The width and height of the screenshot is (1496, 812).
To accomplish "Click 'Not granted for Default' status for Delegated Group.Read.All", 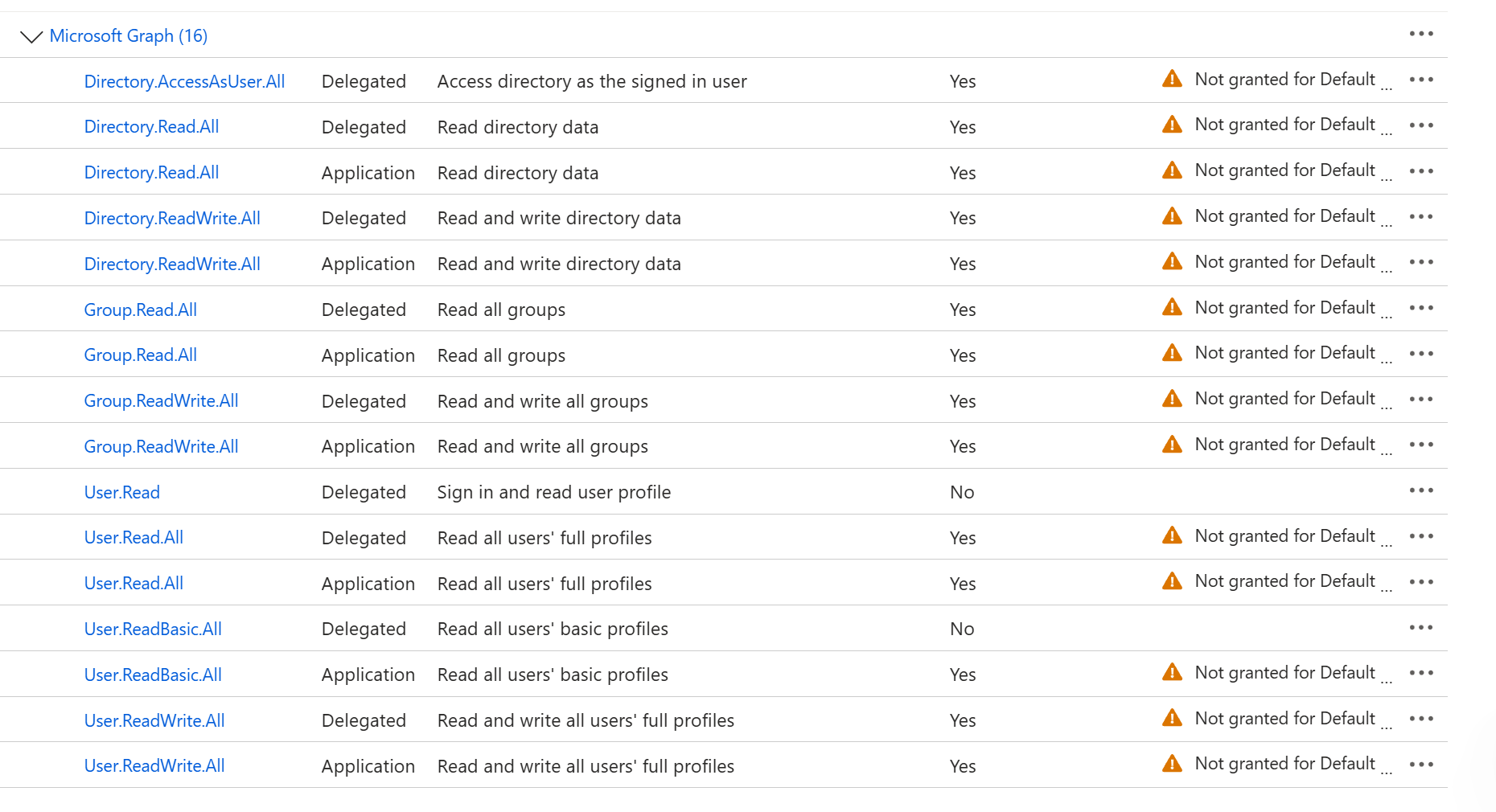I will click(x=1285, y=308).
